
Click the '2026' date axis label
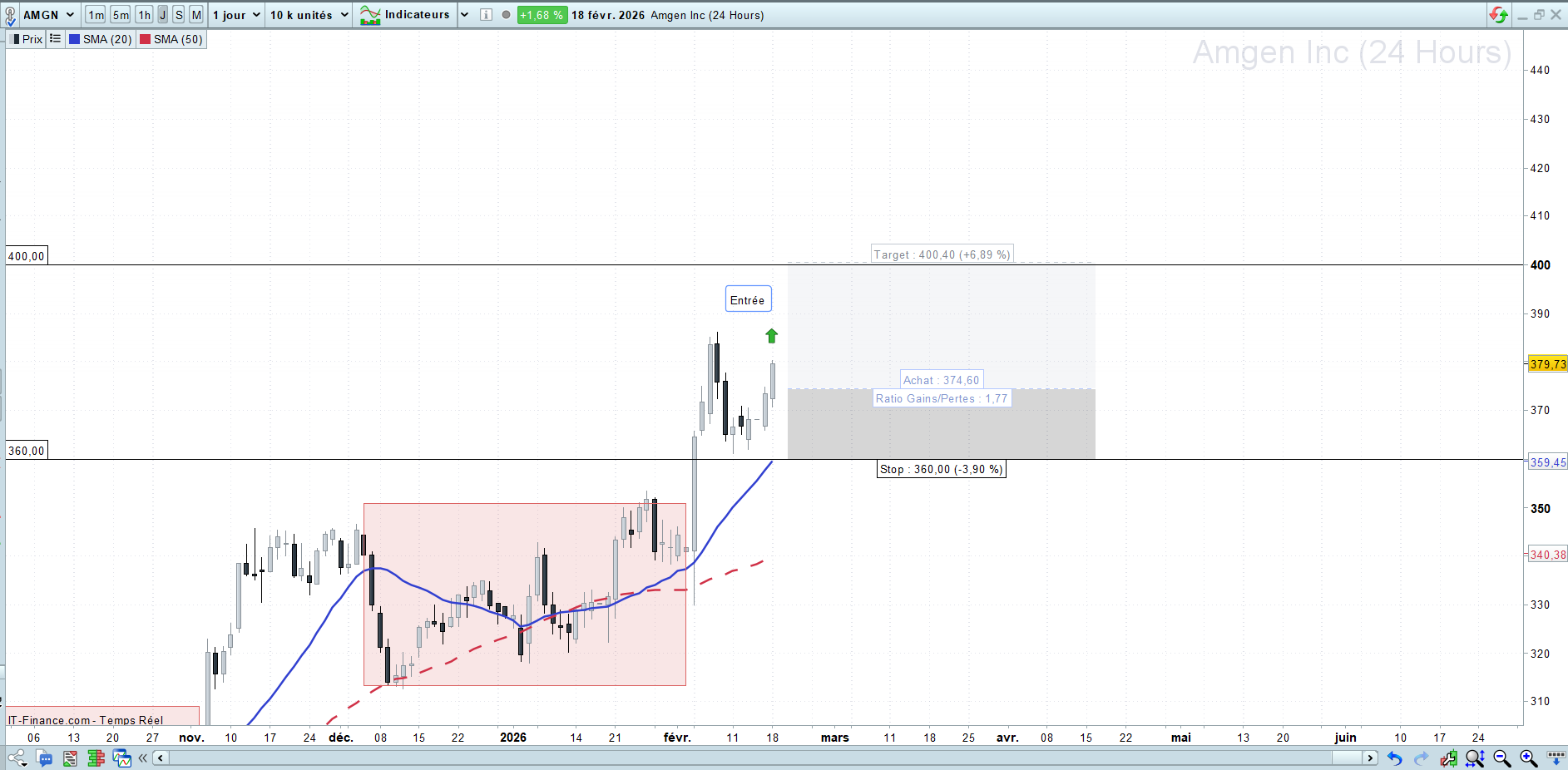click(513, 738)
